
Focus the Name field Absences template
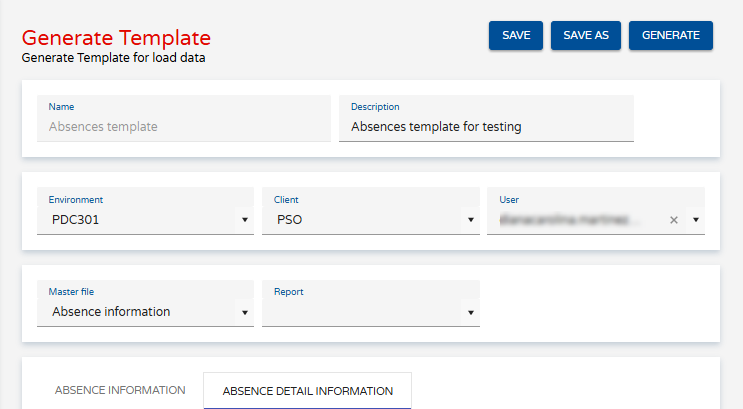(184, 118)
